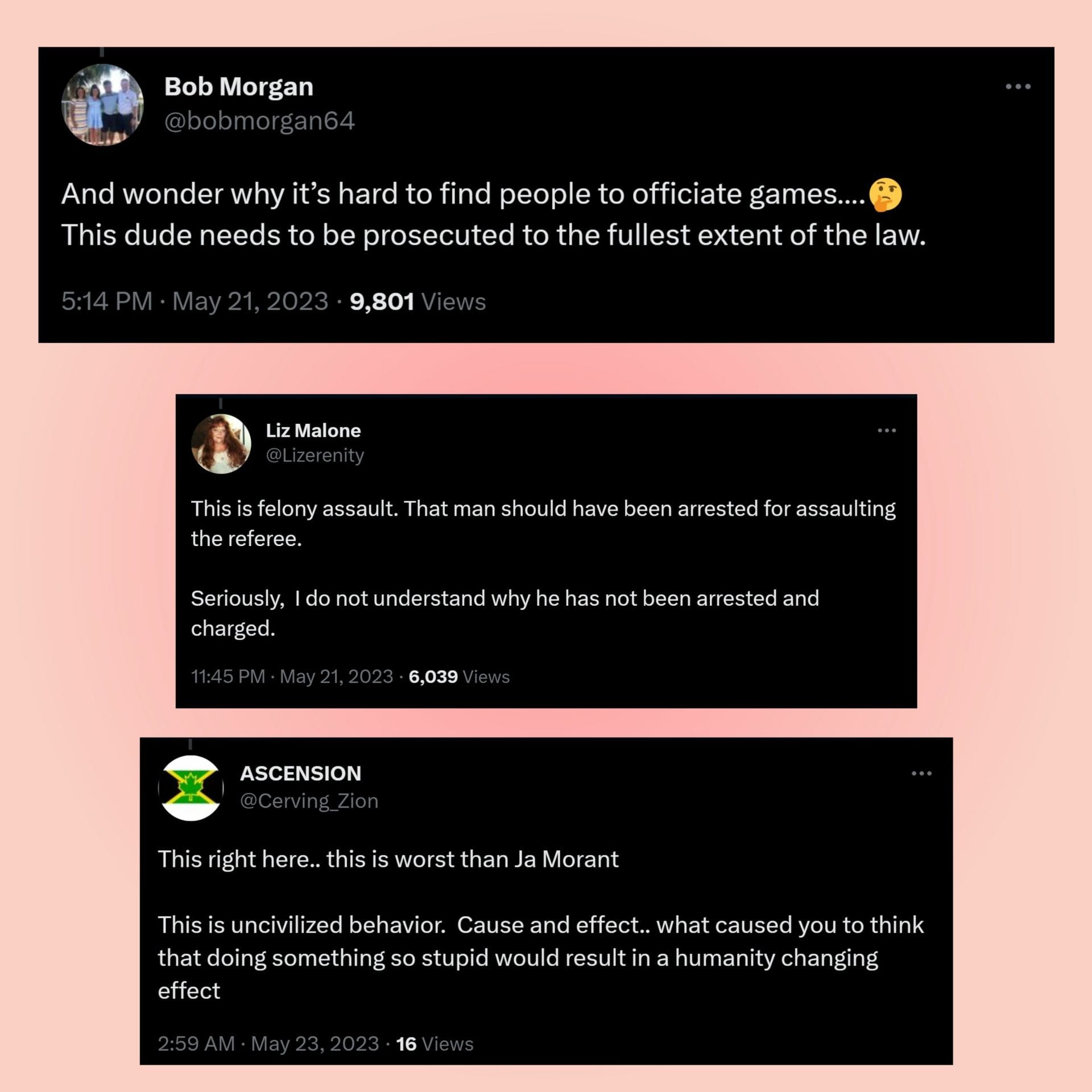
Task: Click the ASCENSION display name
Action: (301, 773)
